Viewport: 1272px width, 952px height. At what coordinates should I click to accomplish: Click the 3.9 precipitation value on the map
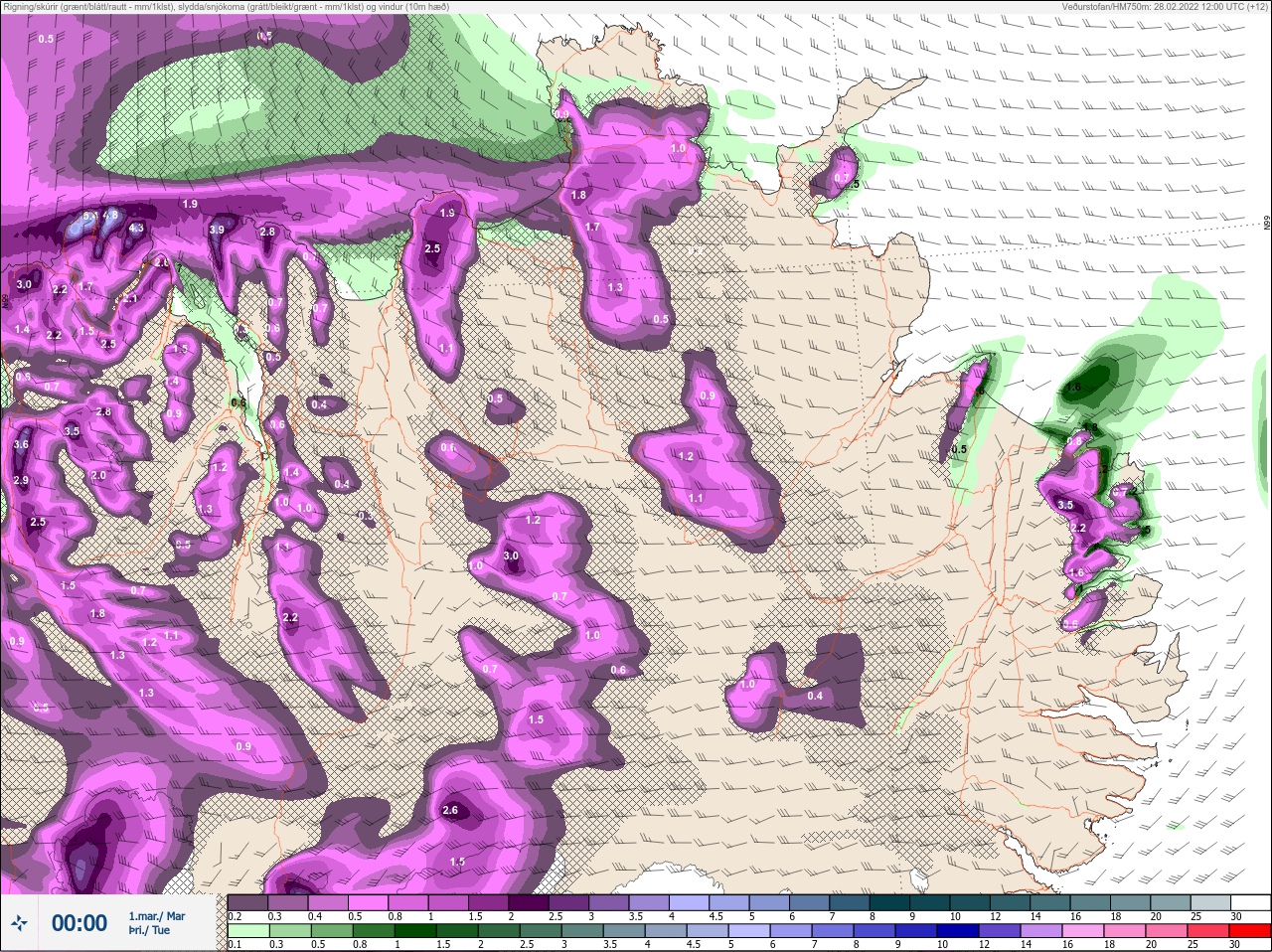coord(217,230)
